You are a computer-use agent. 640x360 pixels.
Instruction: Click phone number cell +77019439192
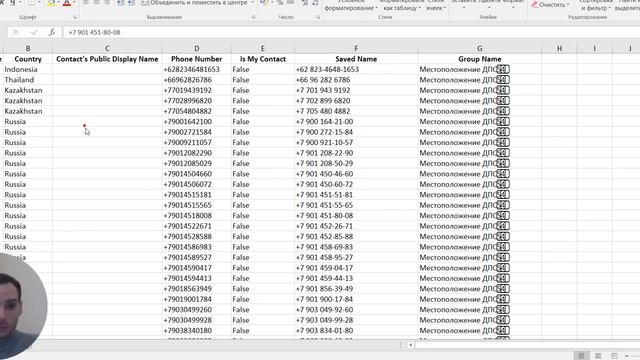[196, 90]
